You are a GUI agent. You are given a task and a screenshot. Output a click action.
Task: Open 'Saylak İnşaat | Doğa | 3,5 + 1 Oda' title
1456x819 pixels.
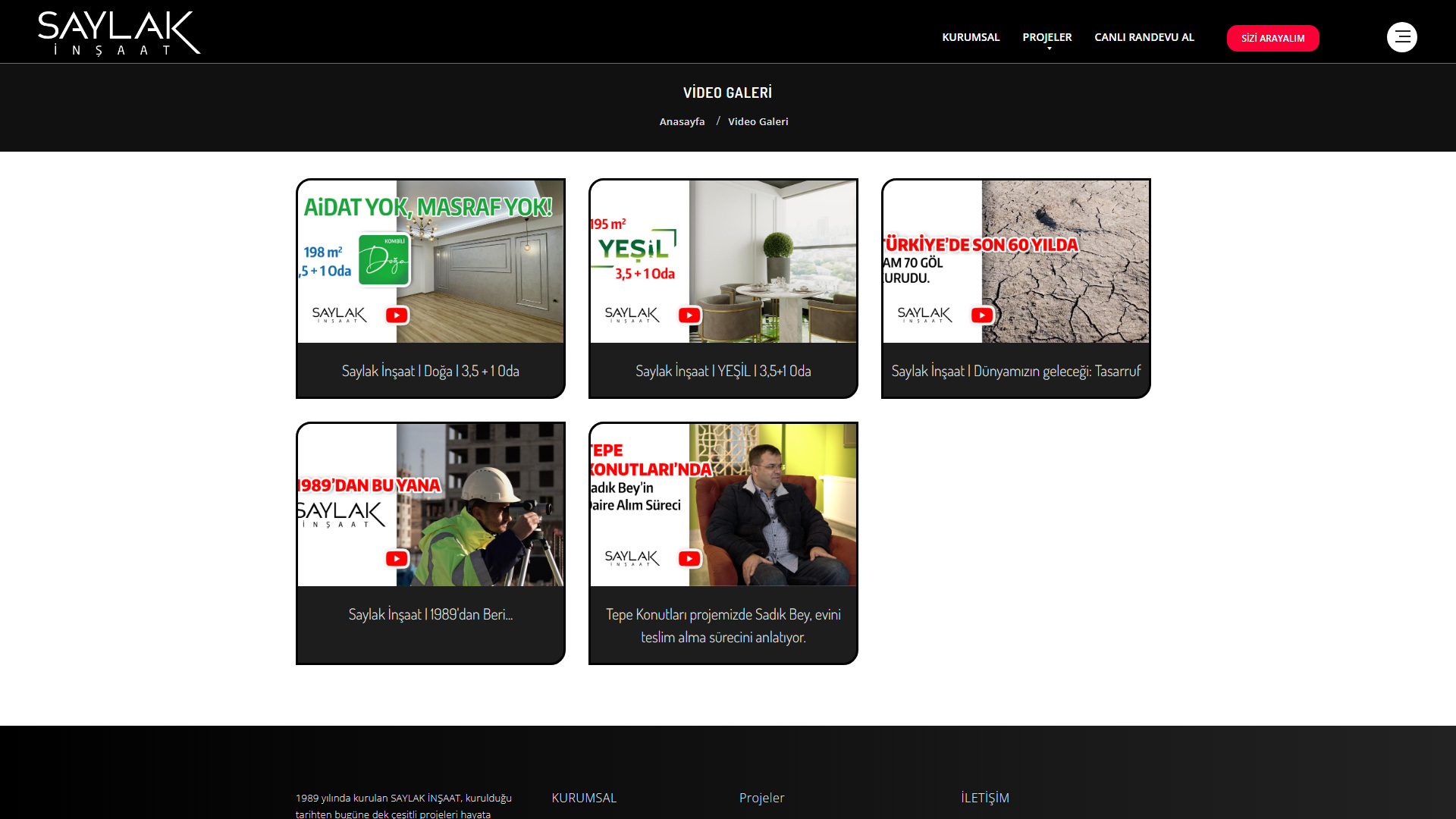click(430, 371)
